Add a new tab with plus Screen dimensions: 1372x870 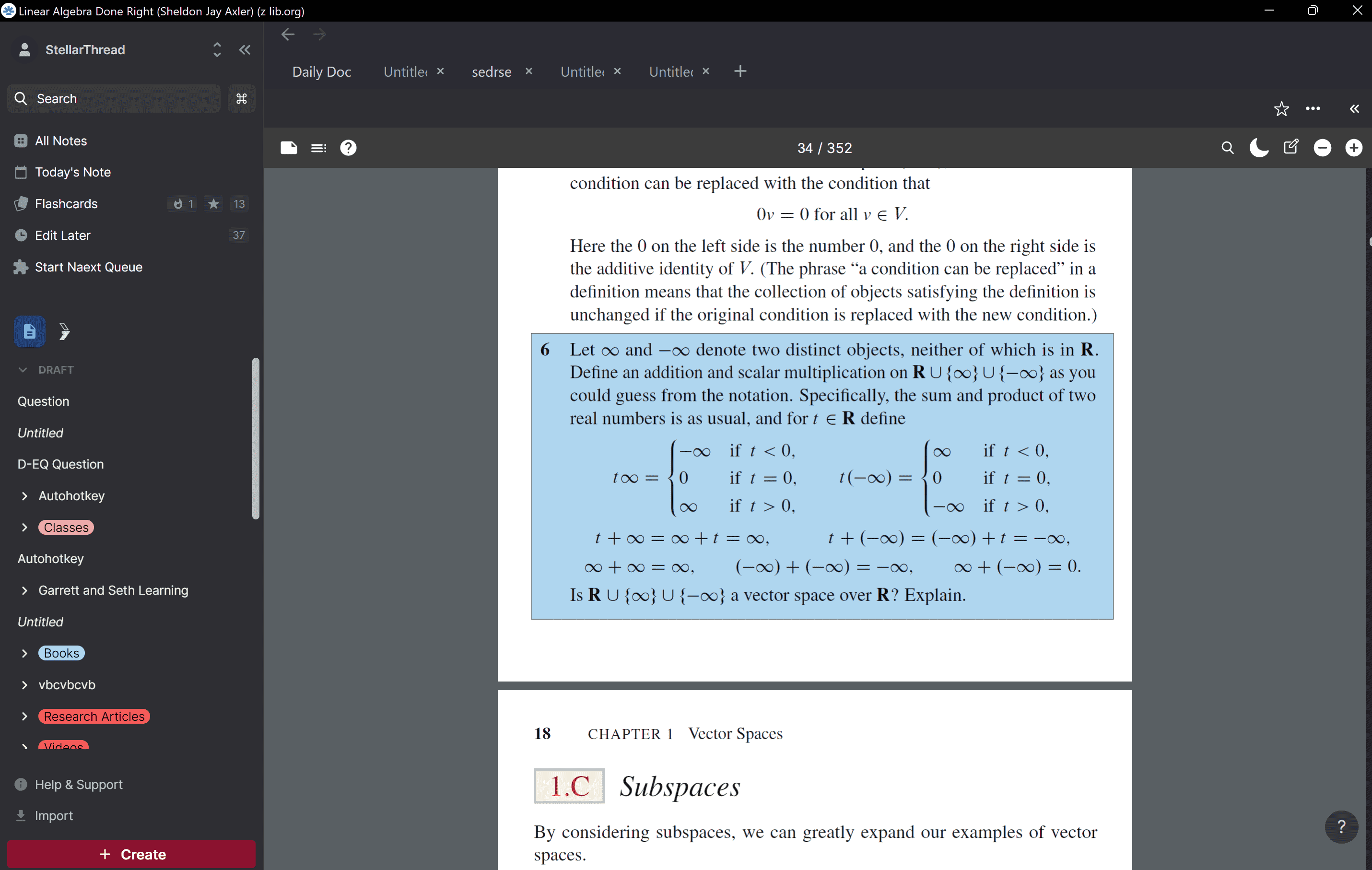(740, 71)
